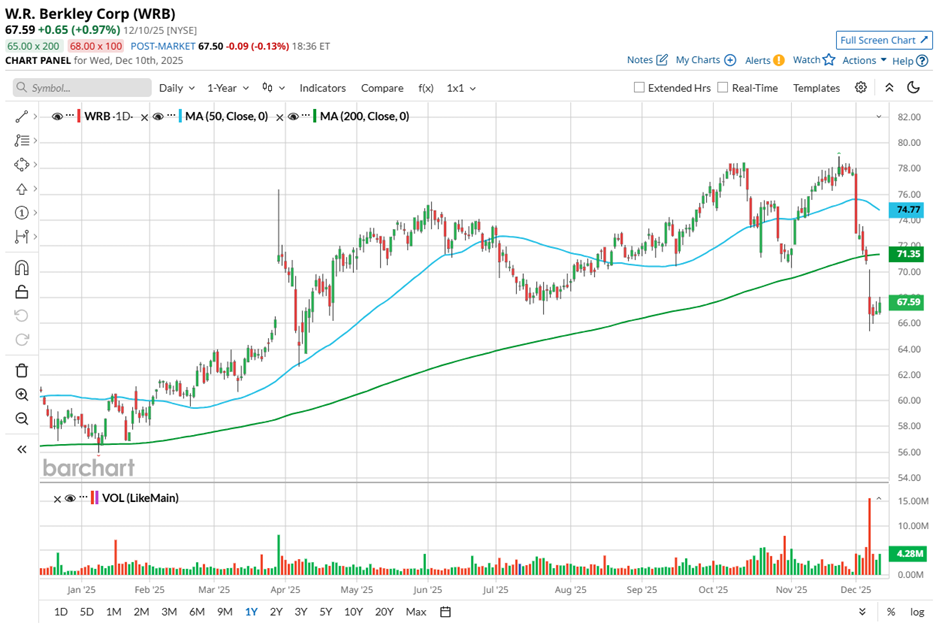Select the trend line drawing tool
Screen dimensions: 936x632
click(21, 117)
